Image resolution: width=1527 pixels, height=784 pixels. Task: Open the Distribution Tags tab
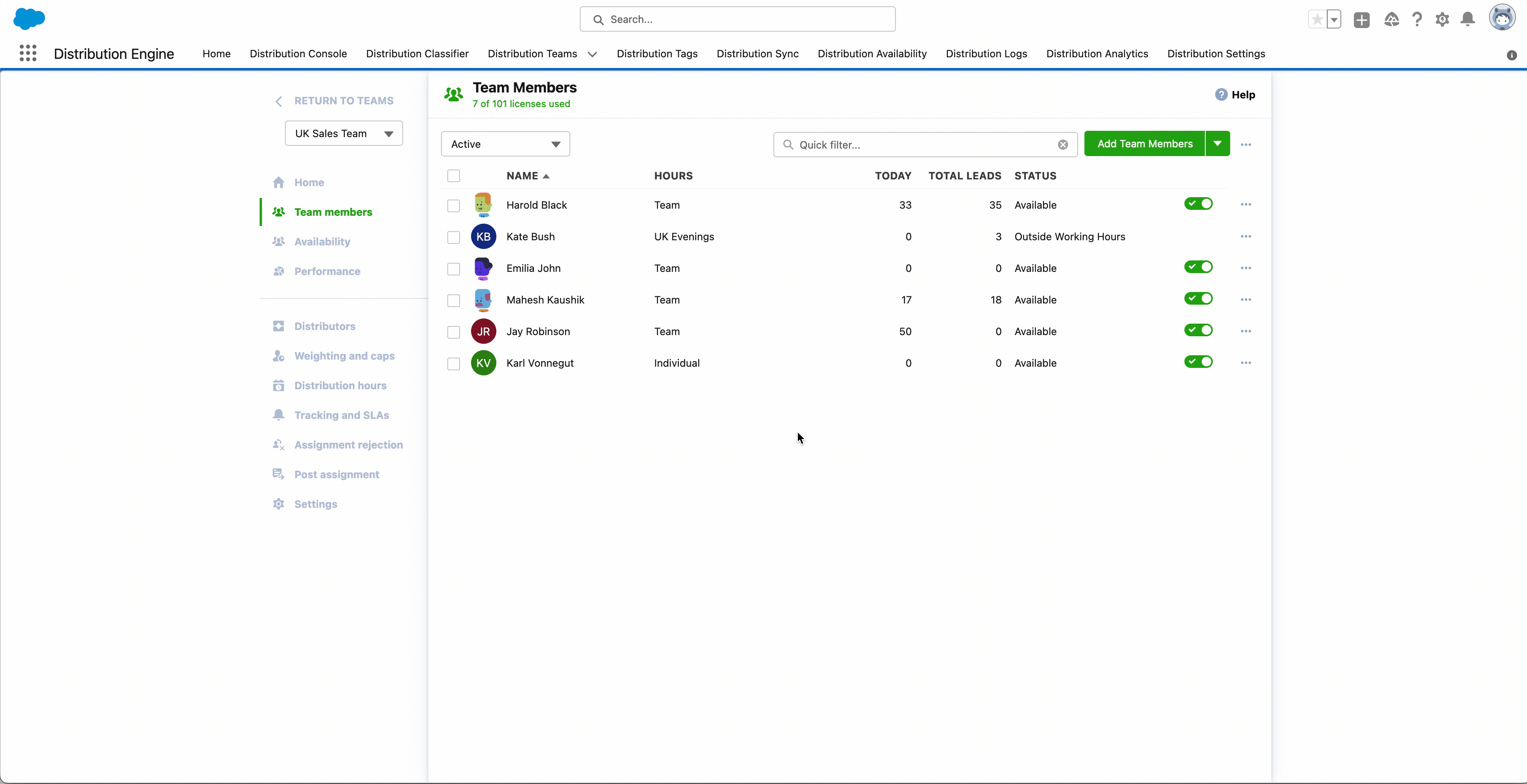[657, 54]
